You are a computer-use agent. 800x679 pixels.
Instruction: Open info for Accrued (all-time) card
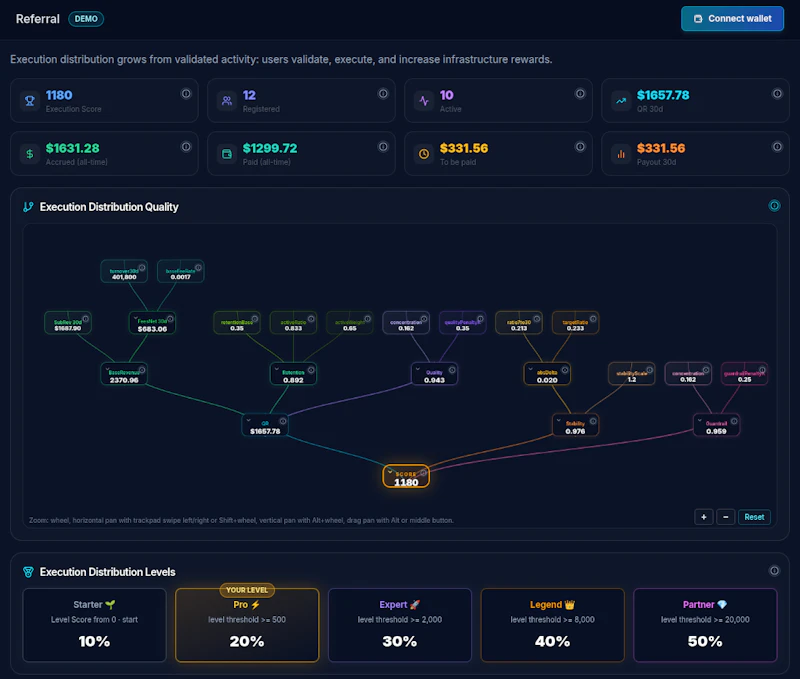186,147
